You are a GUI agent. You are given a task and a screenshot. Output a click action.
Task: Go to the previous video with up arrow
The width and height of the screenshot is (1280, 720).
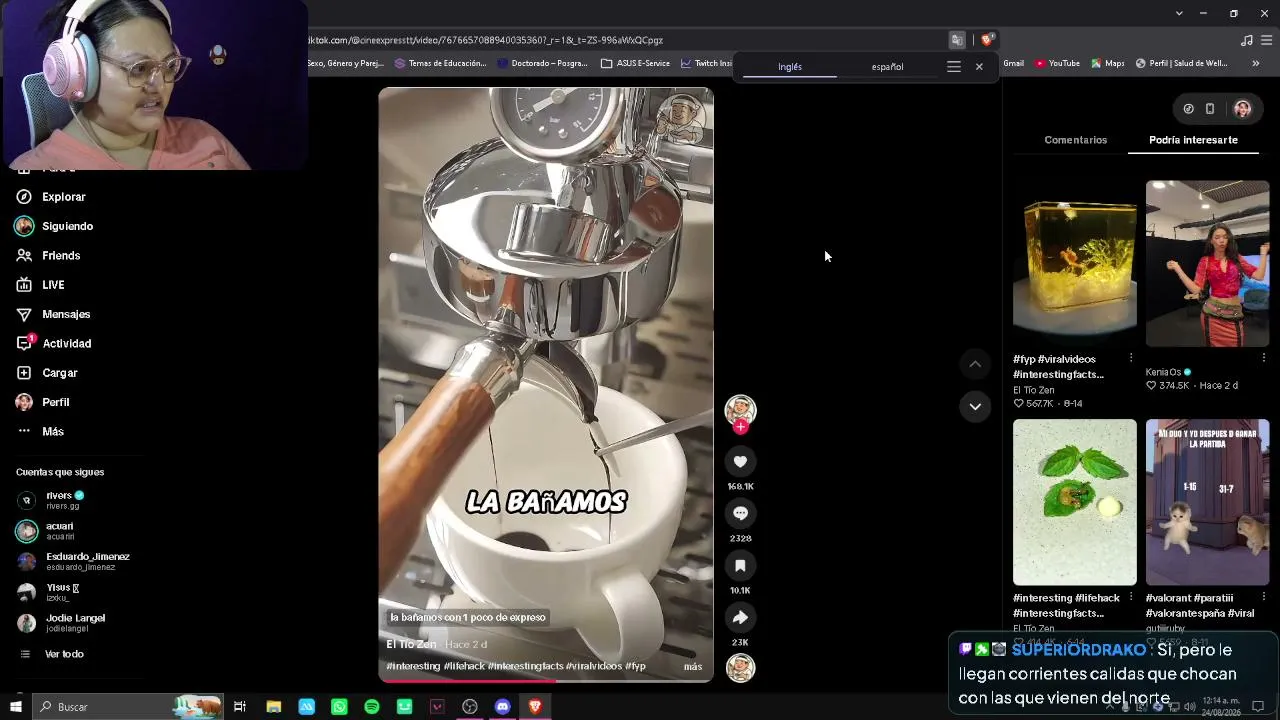pos(975,364)
